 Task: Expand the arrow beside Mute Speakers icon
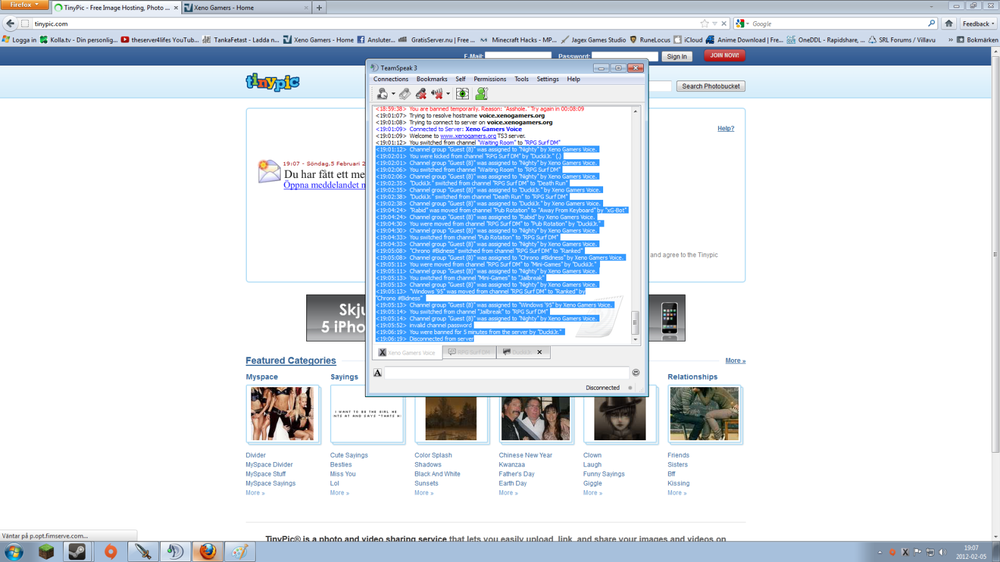click(448, 94)
